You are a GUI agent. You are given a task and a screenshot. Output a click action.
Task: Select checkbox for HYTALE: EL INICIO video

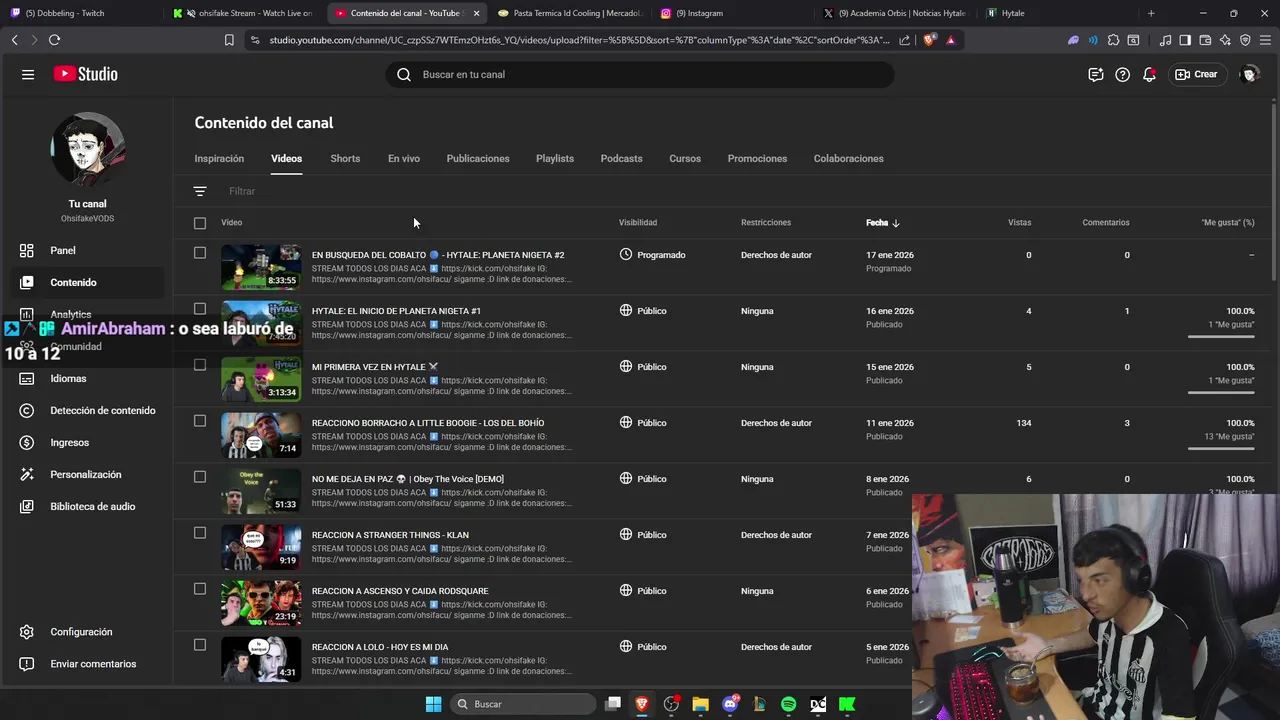coord(200,309)
